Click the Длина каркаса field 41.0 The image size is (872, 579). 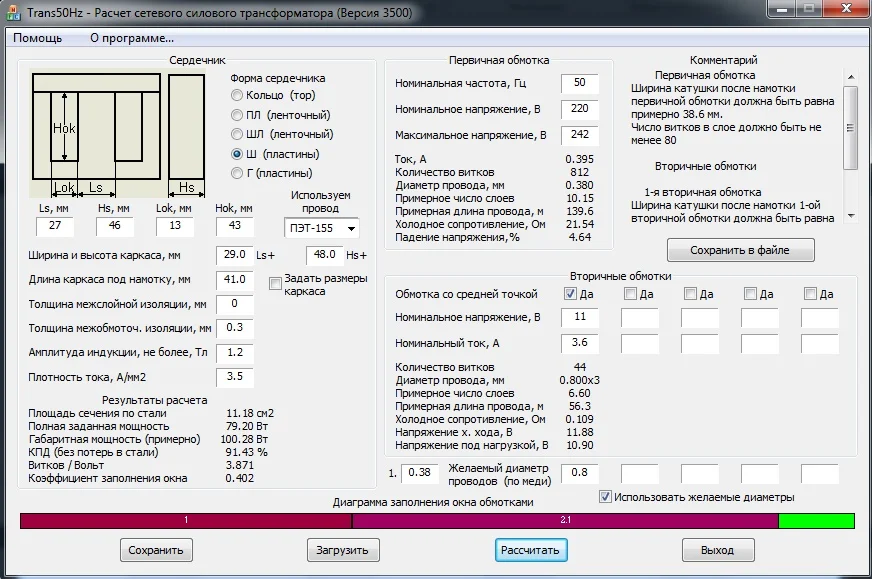[x=235, y=280]
